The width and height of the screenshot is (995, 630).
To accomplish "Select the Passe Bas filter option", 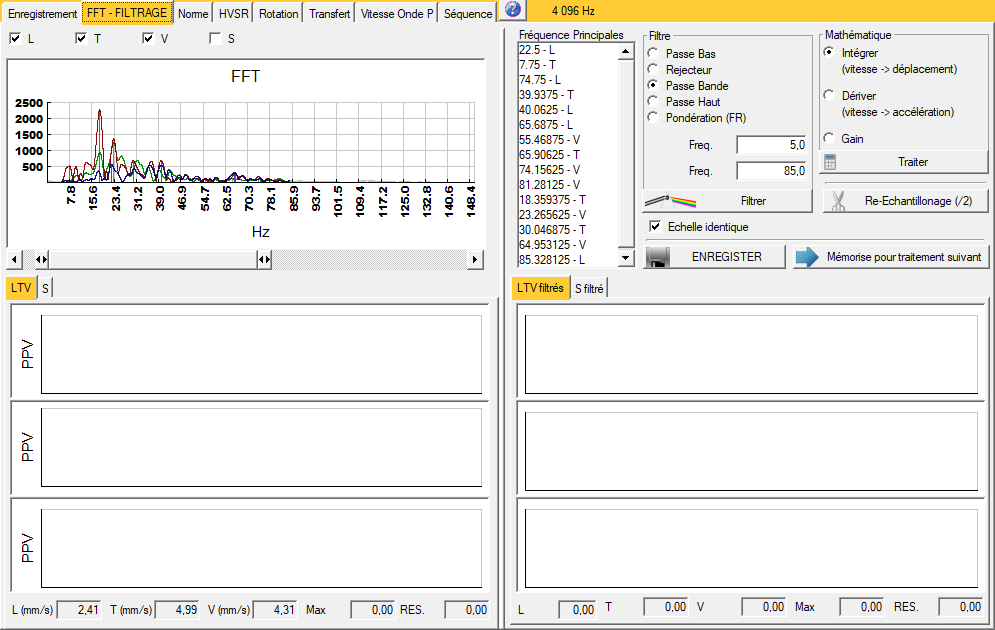I will tap(652, 53).
